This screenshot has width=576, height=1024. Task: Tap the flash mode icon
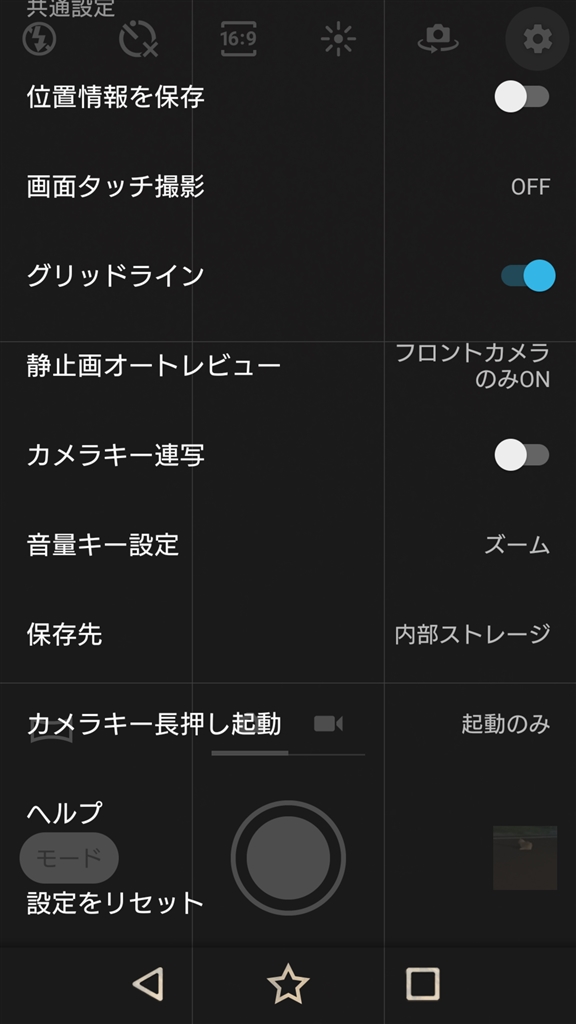point(39,39)
